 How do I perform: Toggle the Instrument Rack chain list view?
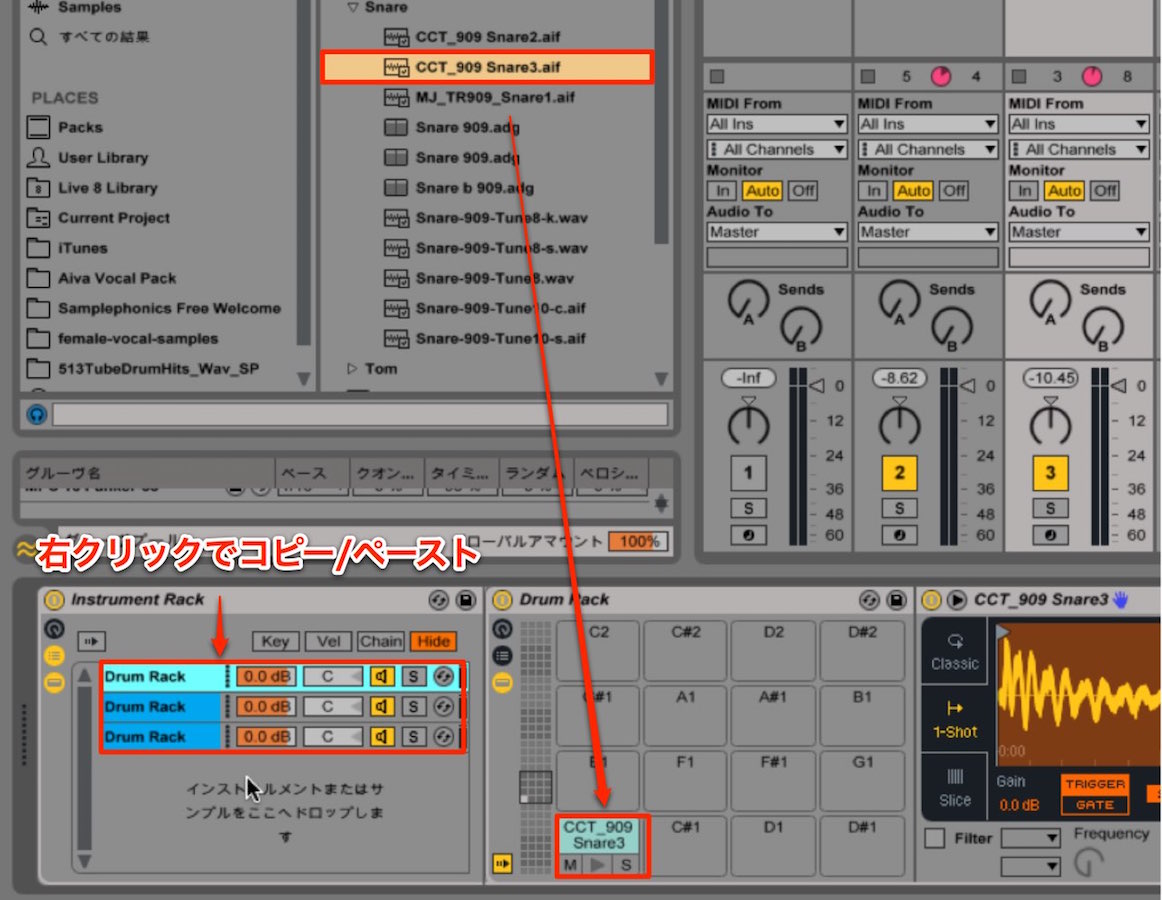click(54, 655)
